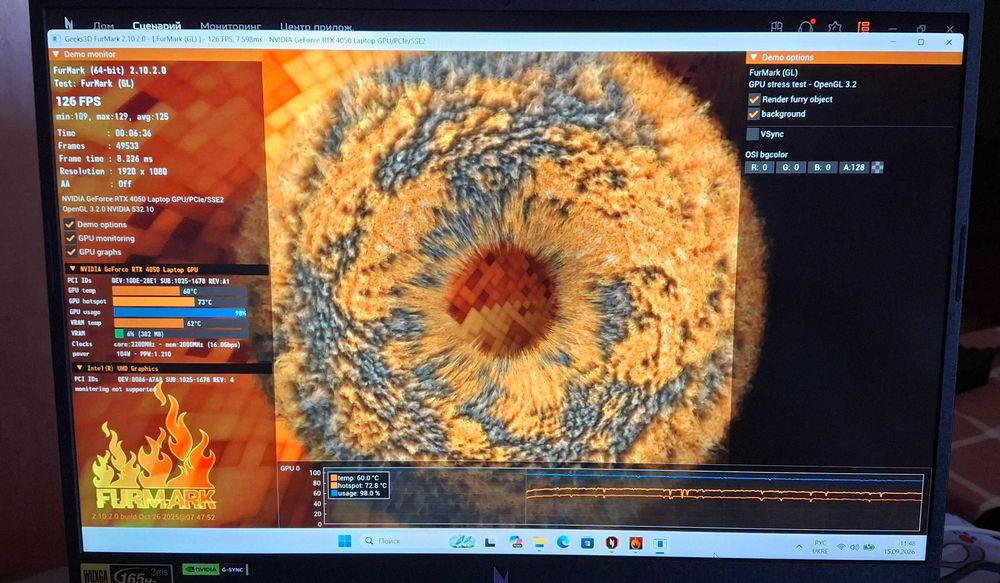The image size is (1000, 583).
Task: Click the FurMark window title bar icon
Action: tap(57, 40)
